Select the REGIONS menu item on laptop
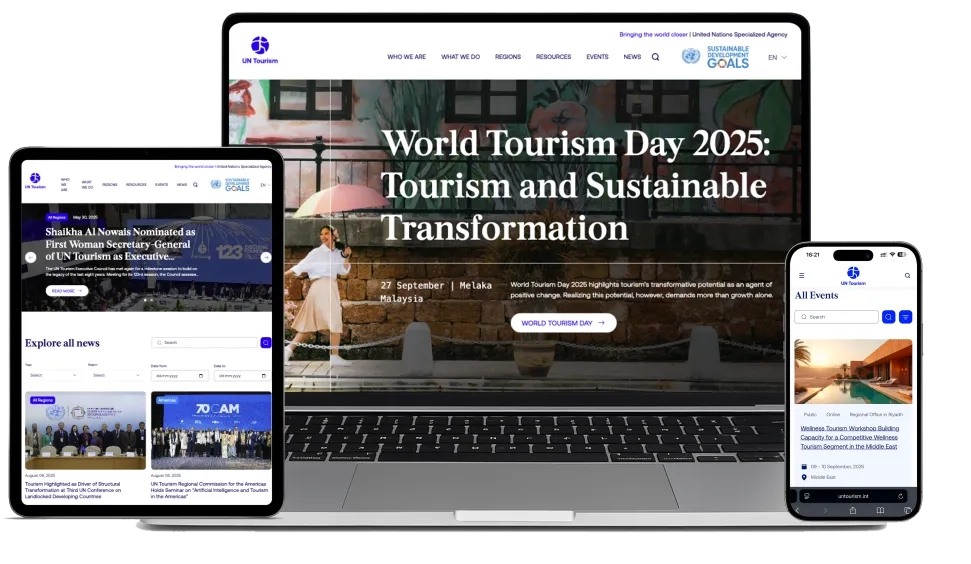This screenshot has width=971, height=564. pos(507,57)
